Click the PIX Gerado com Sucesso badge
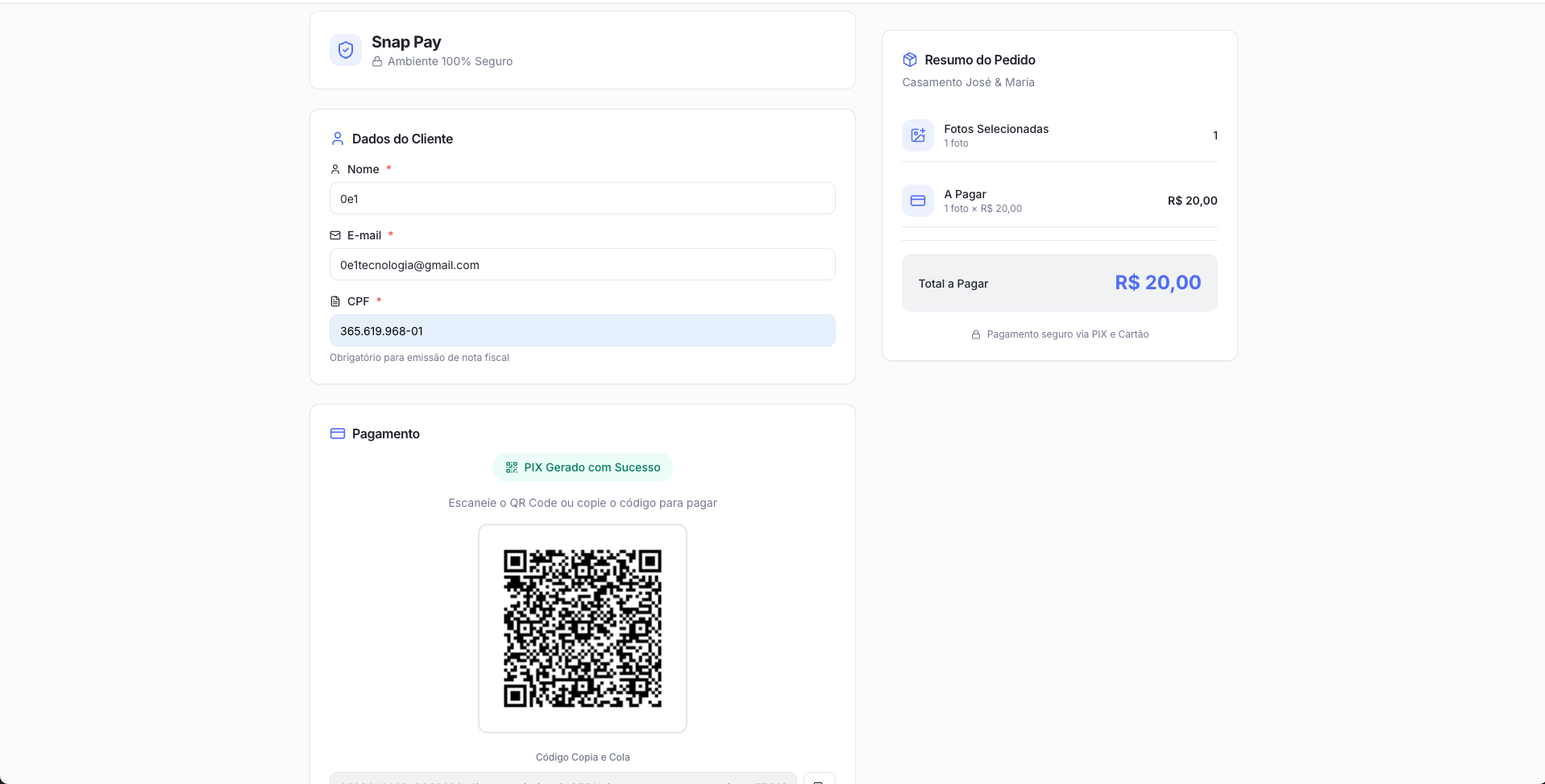The image size is (1545, 784). coord(583,467)
